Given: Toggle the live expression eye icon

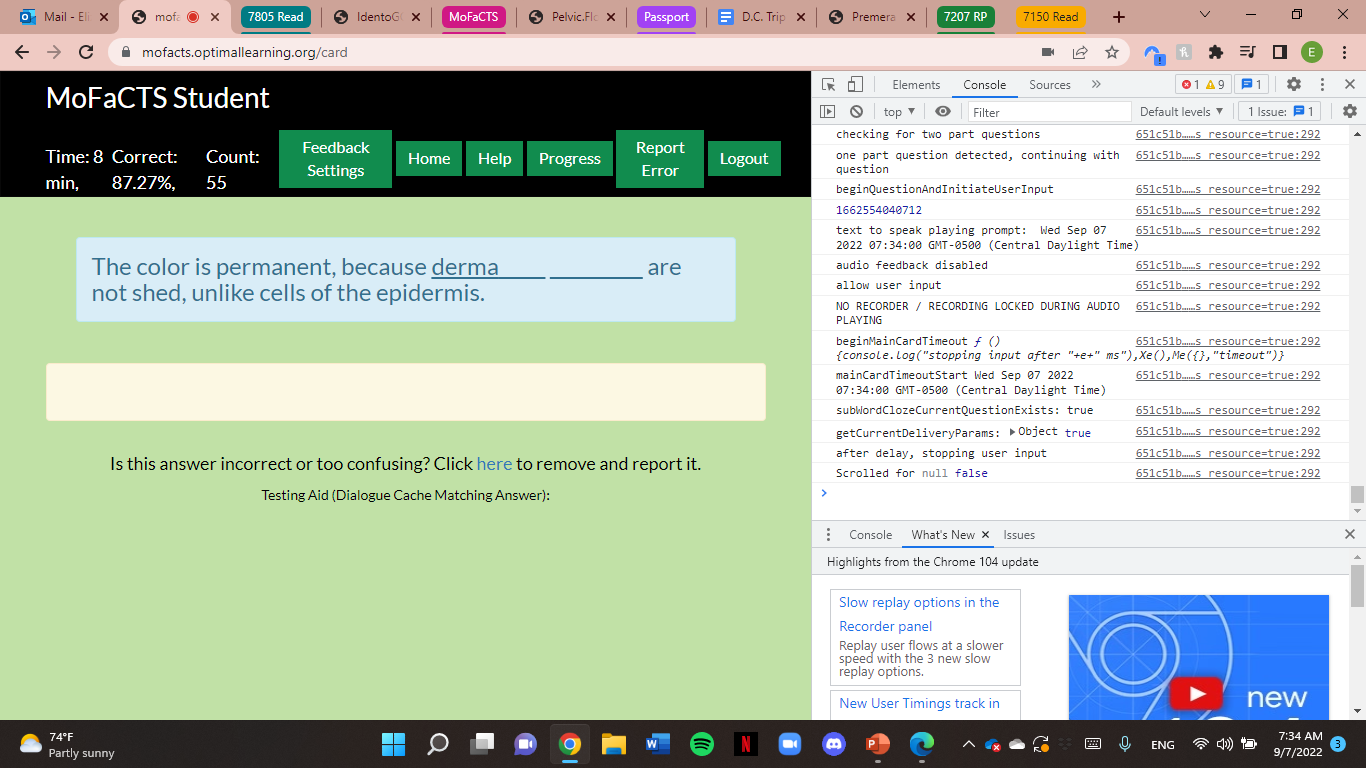Looking at the screenshot, I should (x=942, y=111).
